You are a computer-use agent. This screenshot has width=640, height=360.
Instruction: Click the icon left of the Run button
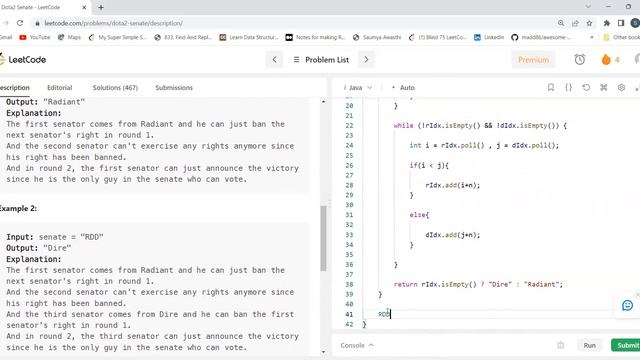[561, 345]
